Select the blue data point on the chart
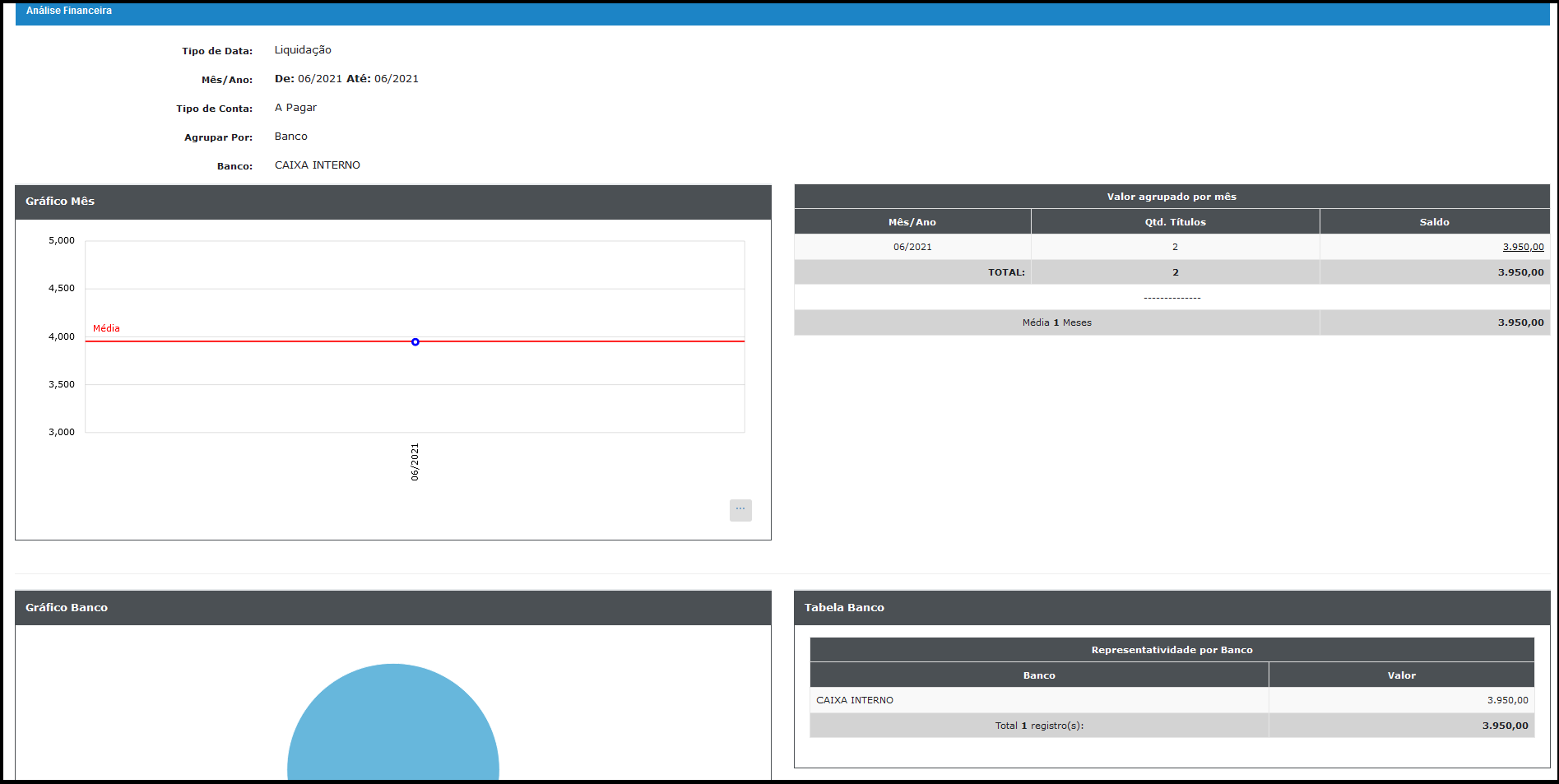 415,341
